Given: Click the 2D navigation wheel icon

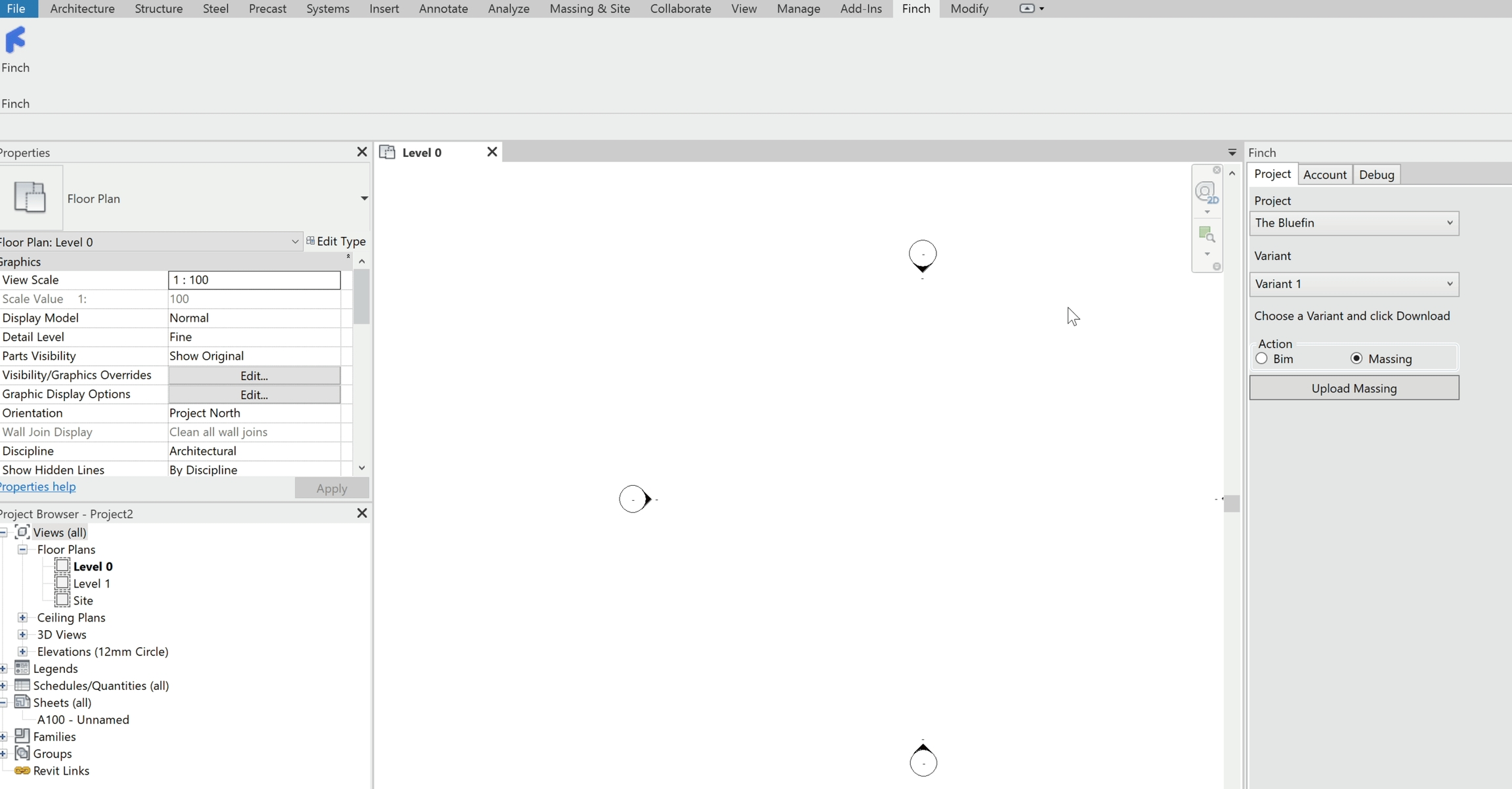Looking at the screenshot, I should tap(1206, 192).
